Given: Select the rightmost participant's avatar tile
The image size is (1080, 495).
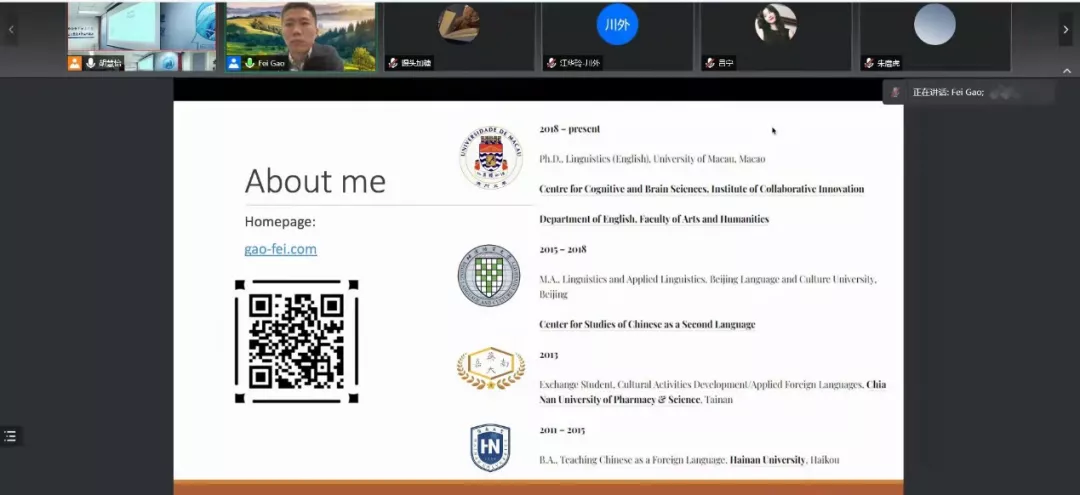Looking at the screenshot, I should tap(934, 36).
